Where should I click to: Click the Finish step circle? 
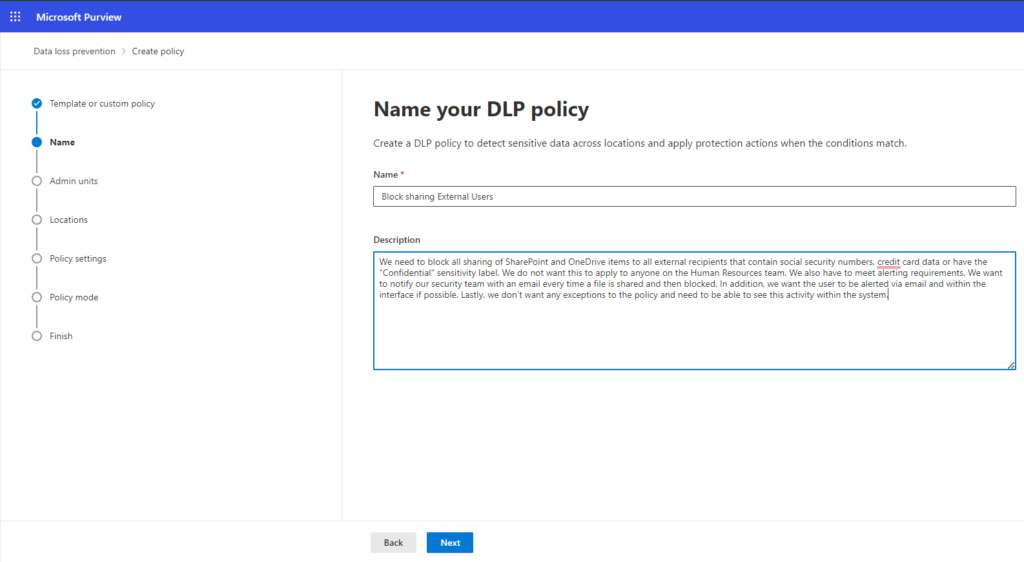pos(37,336)
